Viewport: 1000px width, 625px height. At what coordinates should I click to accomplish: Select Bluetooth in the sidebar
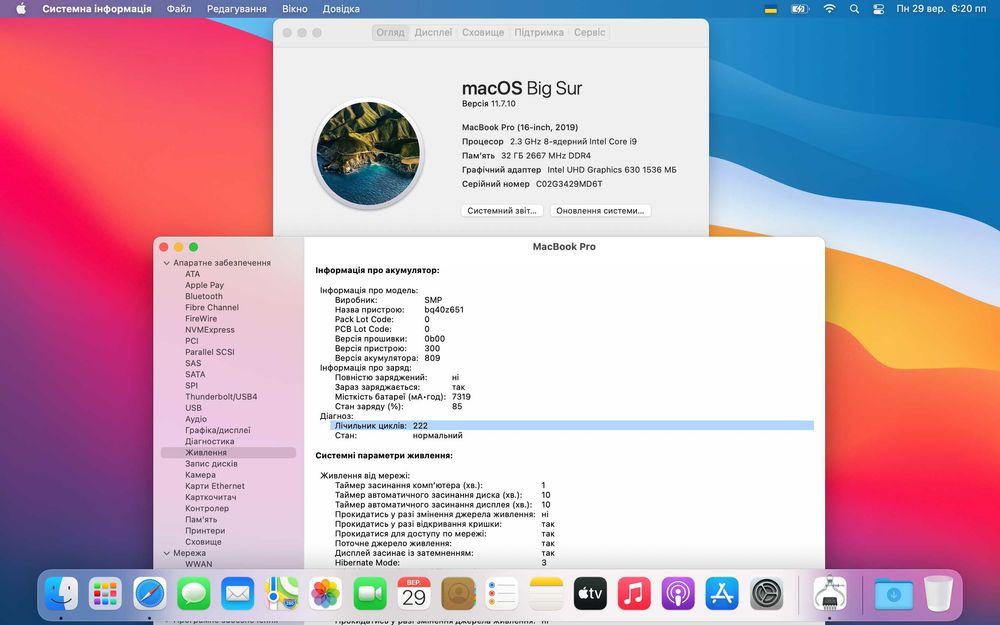tap(204, 297)
